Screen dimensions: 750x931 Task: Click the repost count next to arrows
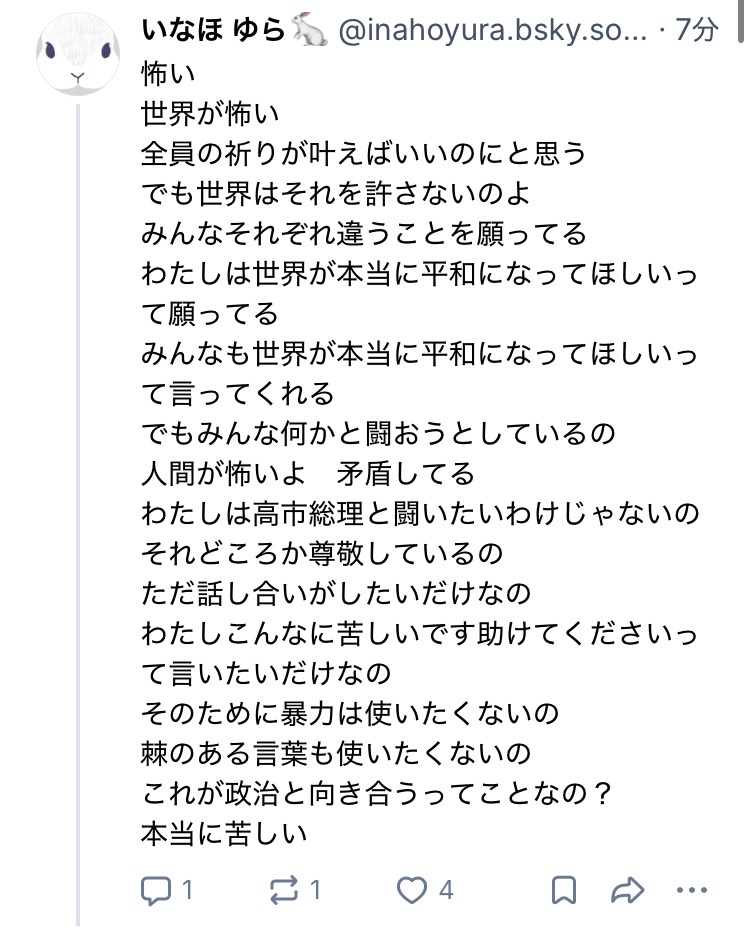click(315, 890)
